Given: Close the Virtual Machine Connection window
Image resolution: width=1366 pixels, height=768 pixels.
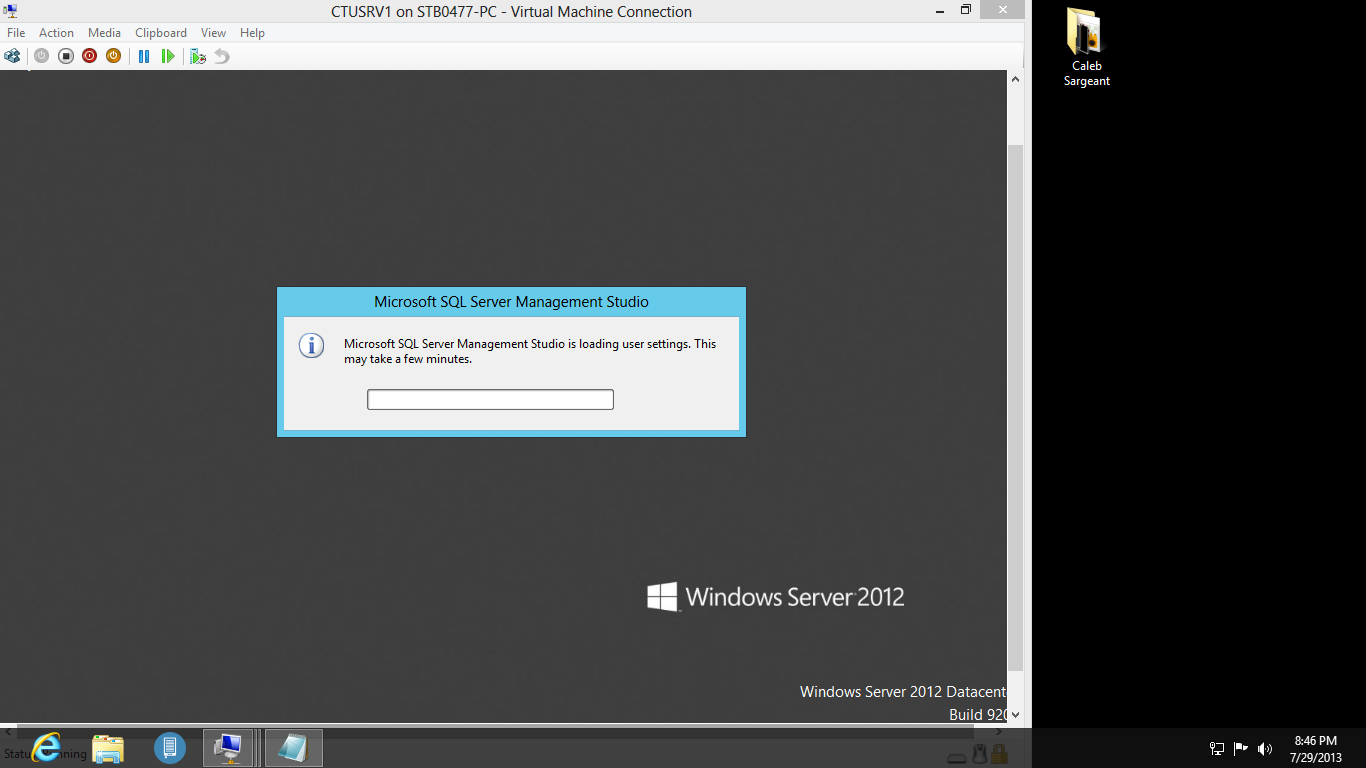Looking at the screenshot, I should click(1002, 10).
